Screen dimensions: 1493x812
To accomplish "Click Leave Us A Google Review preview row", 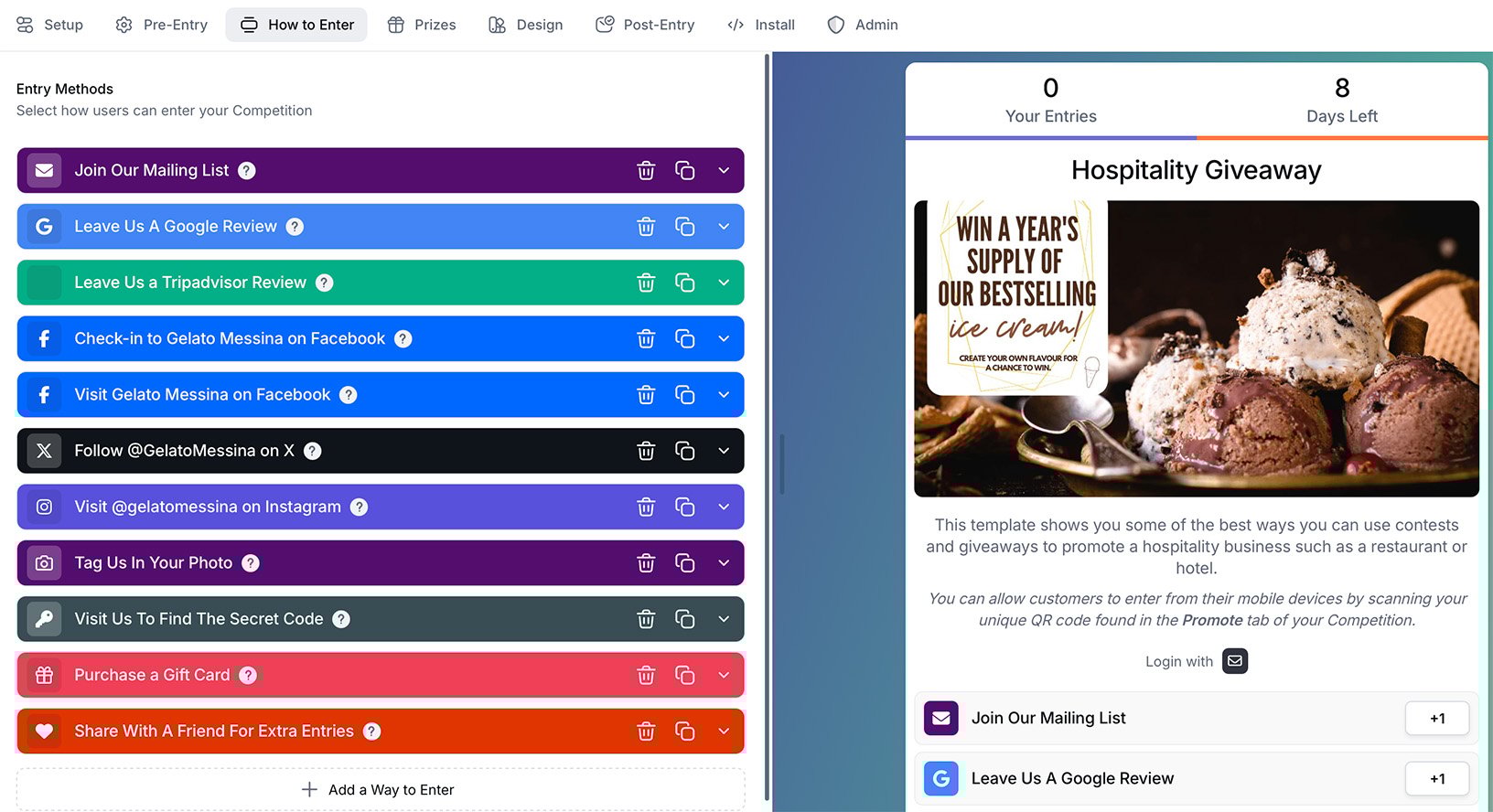I will point(1197,779).
